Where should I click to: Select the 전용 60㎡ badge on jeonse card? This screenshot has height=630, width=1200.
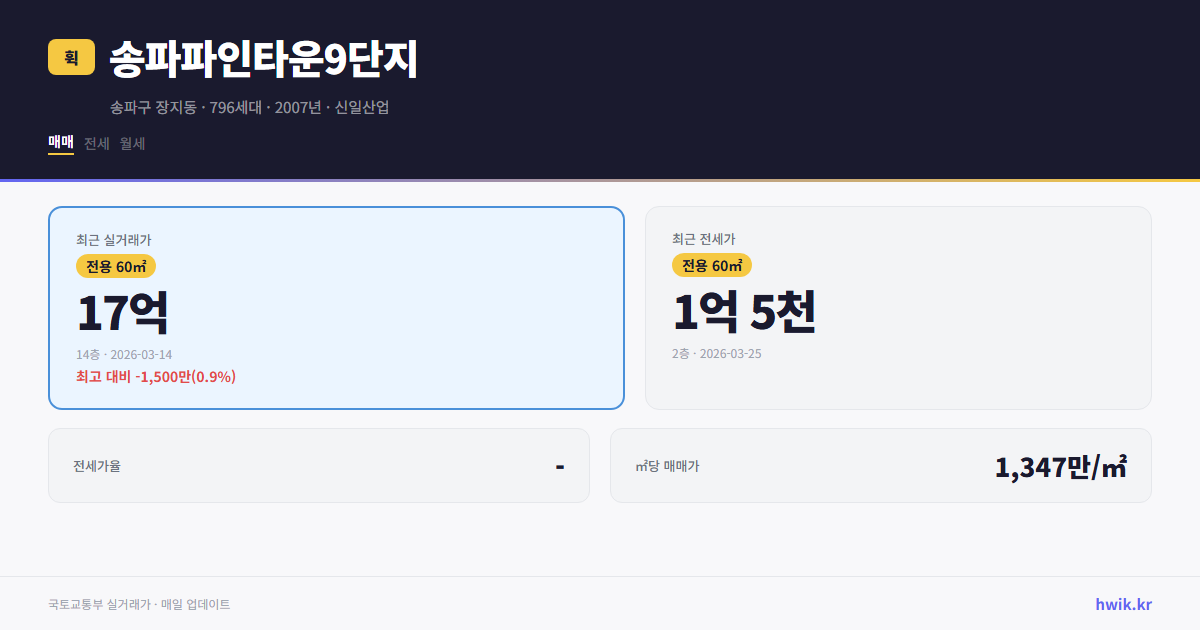pyautogui.click(x=711, y=265)
